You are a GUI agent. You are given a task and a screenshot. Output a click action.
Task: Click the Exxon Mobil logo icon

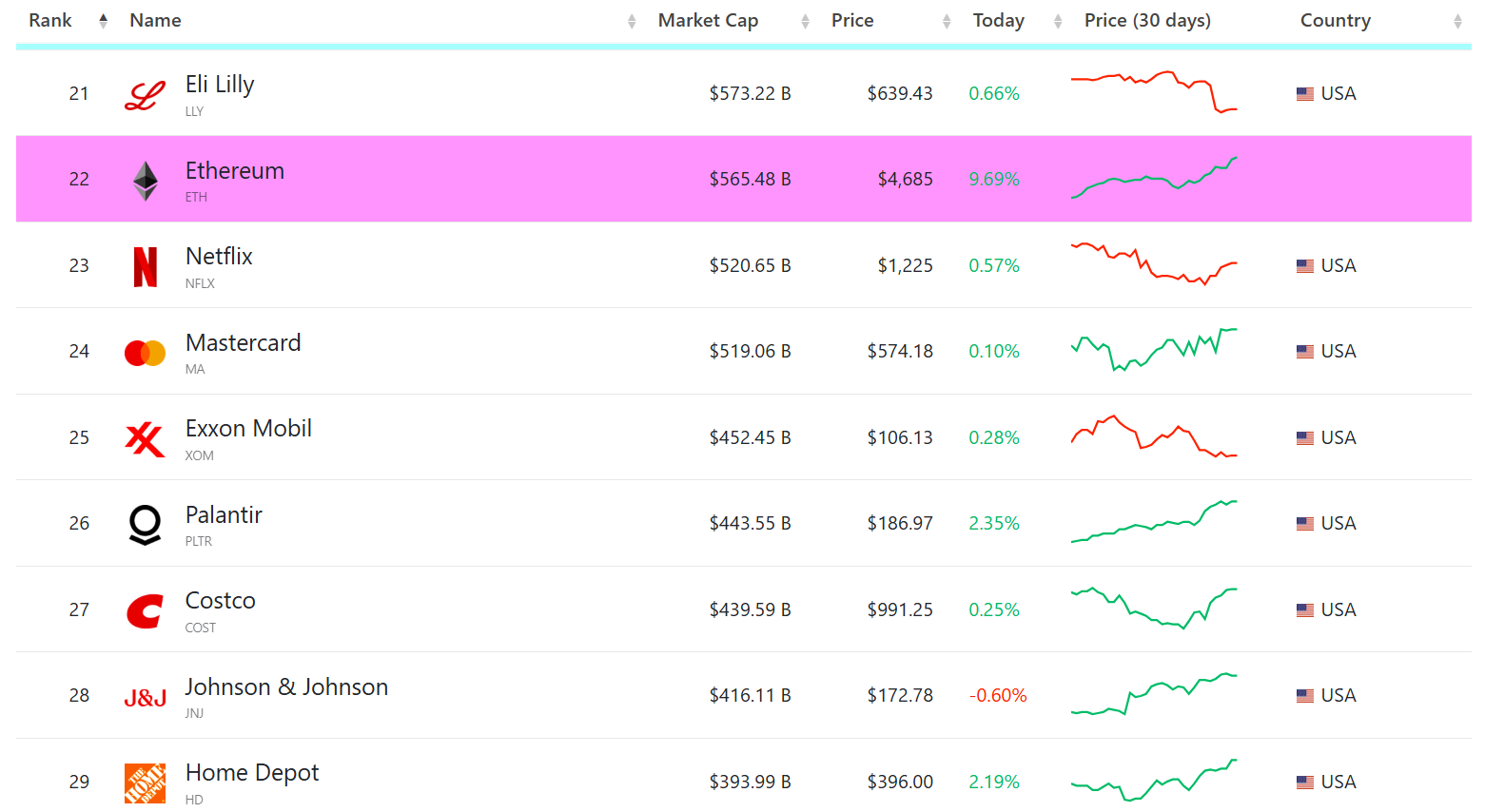145,439
